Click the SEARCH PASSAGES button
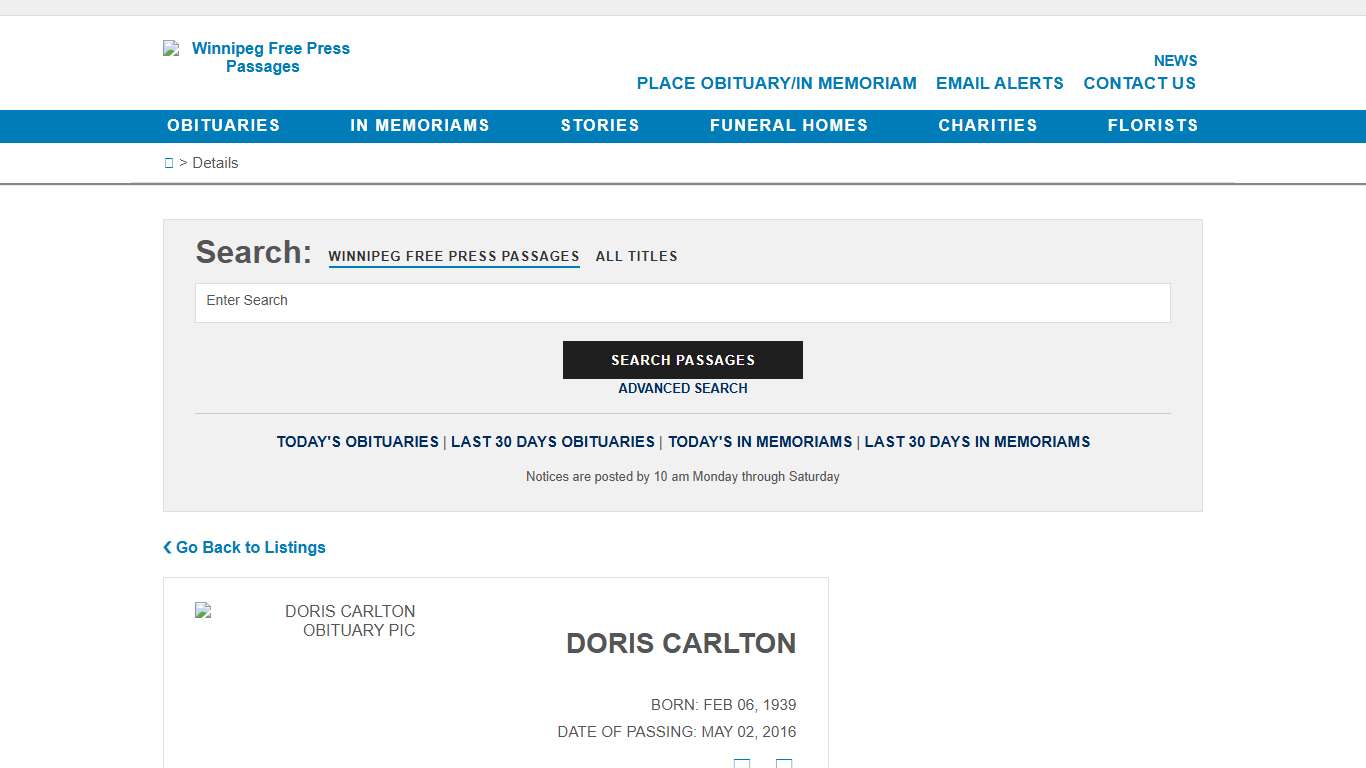1366x768 pixels. pyautogui.click(x=683, y=360)
